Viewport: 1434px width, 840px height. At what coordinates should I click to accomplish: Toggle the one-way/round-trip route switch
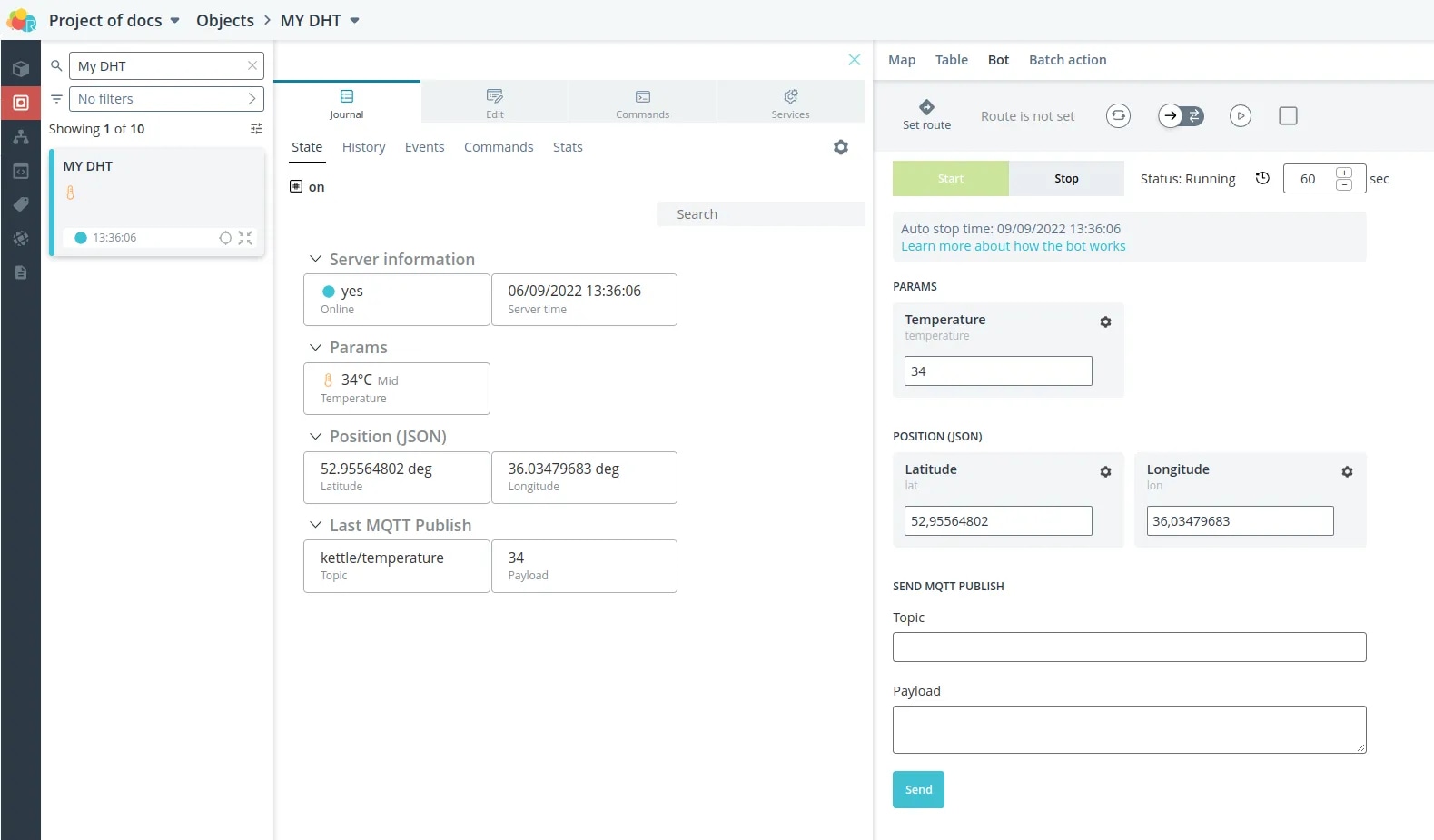[x=1181, y=115]
